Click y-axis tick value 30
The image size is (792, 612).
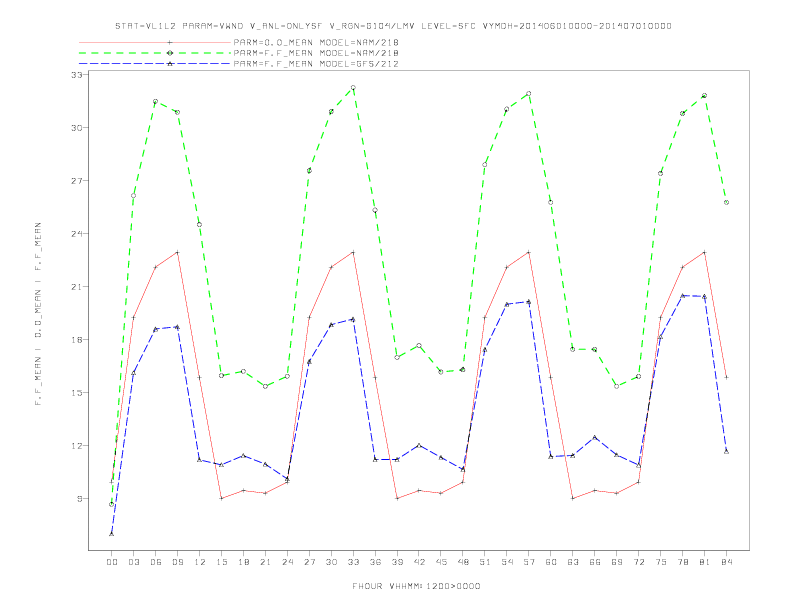click(x=76, y=128)
